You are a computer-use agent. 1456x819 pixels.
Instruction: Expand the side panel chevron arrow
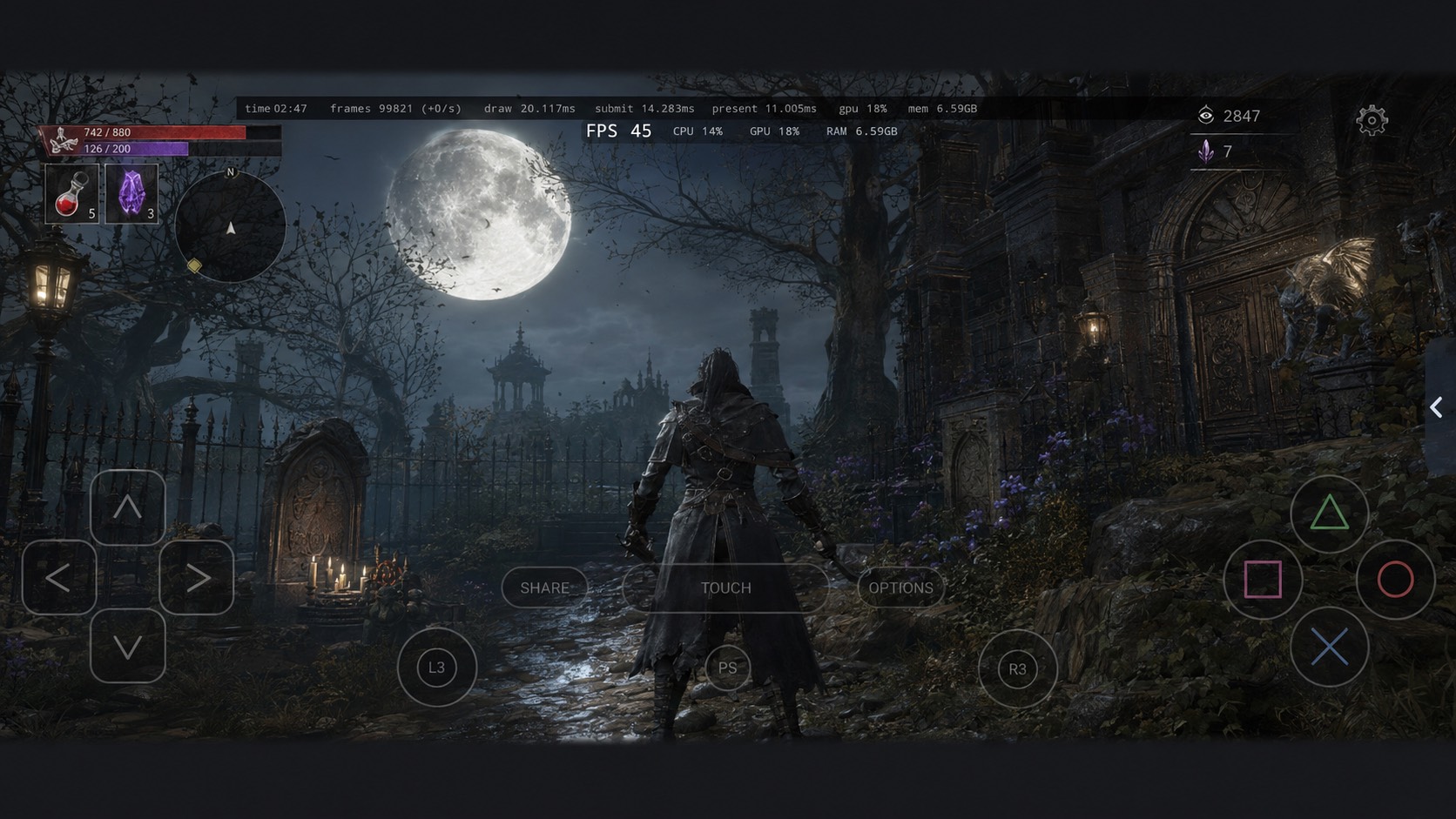tap(1437, 407)
